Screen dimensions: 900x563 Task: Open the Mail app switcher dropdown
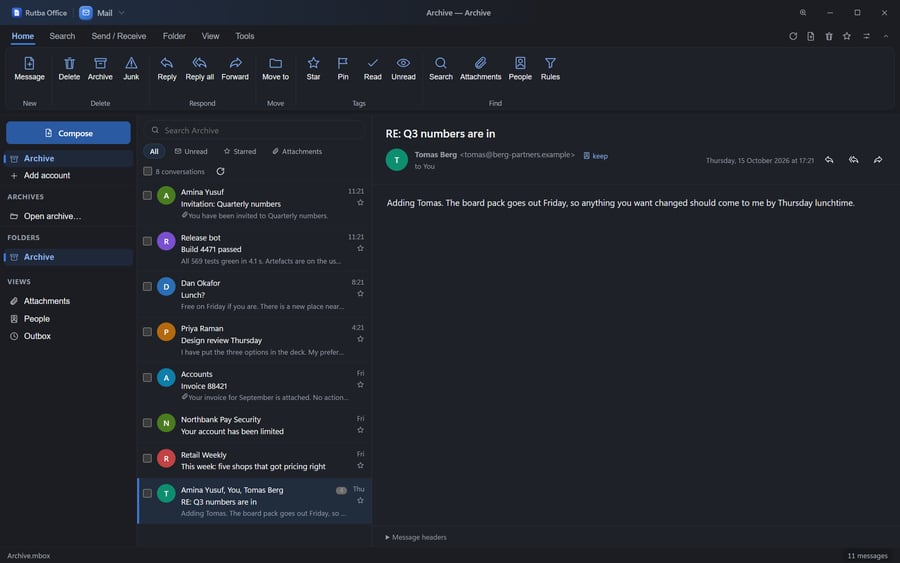click(103, 13)
